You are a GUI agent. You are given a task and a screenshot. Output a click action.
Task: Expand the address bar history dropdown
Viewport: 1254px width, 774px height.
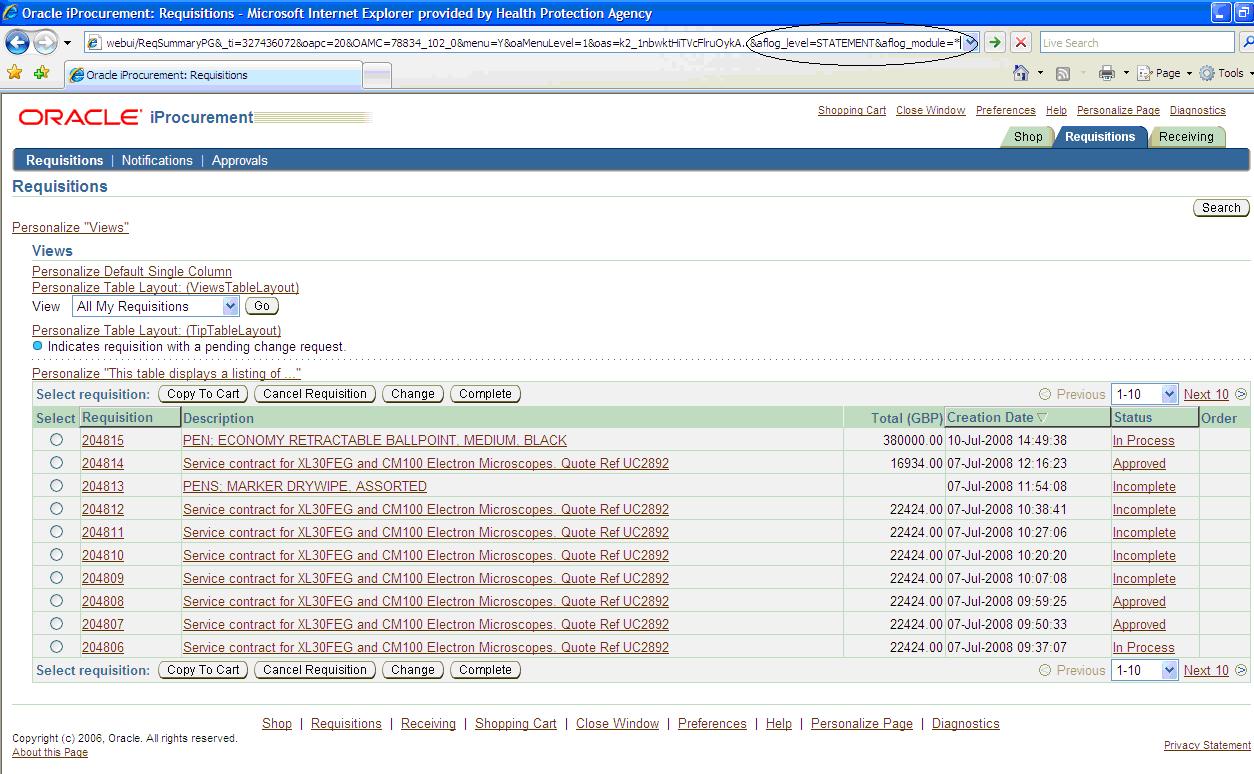click(970, 42)
